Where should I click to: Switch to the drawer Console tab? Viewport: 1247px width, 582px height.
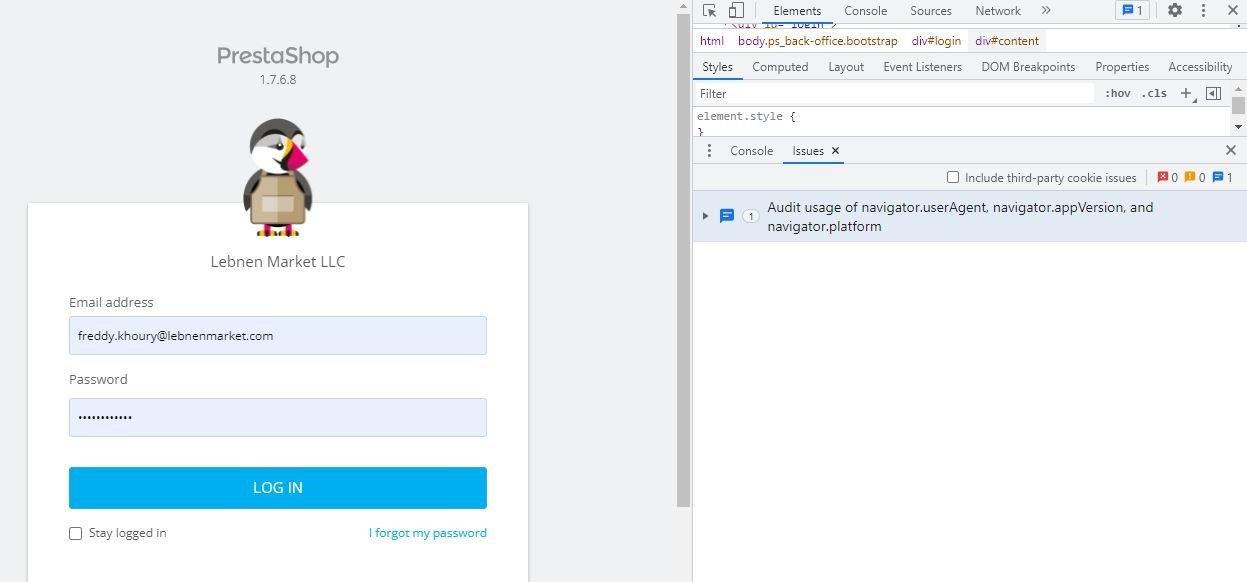pyautogui.click(x=751, y=151)
